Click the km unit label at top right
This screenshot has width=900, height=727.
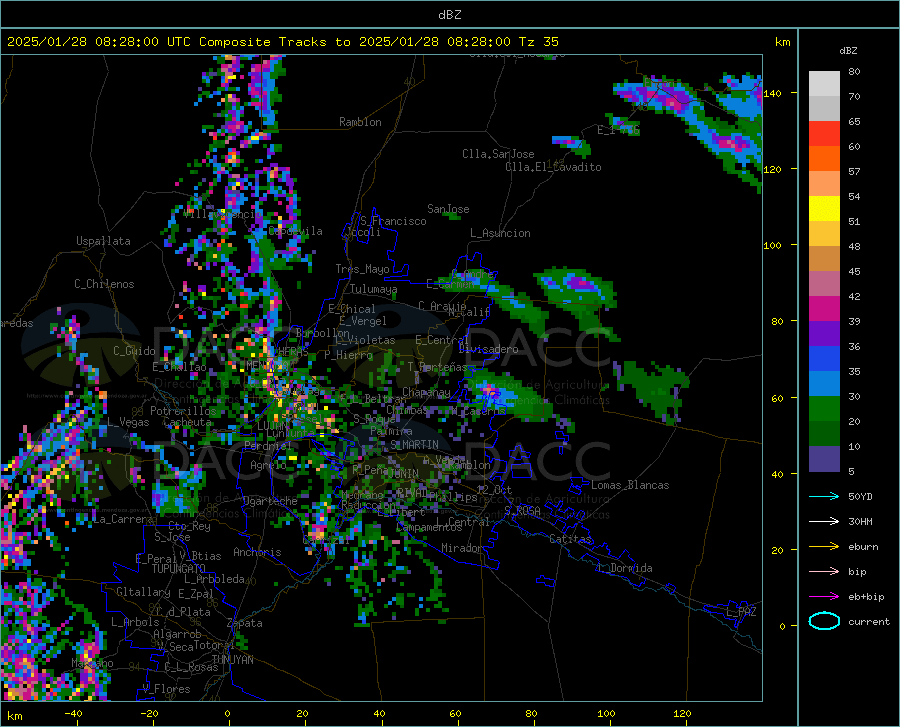[782, 42]
